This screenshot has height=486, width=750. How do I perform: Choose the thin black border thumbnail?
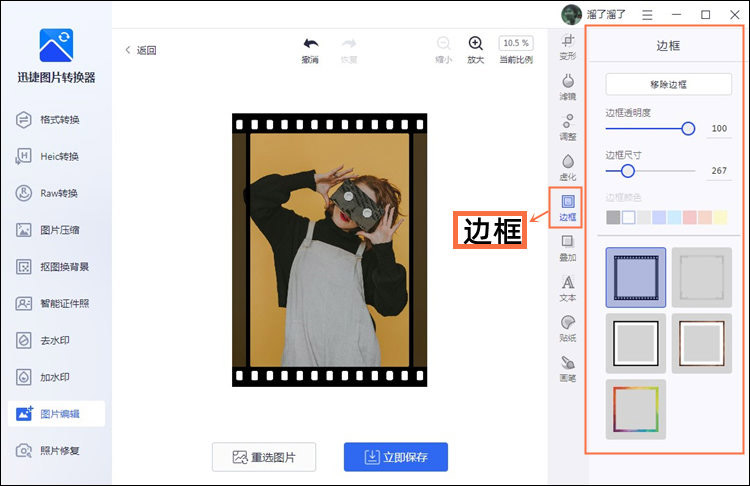click(636, 343)
